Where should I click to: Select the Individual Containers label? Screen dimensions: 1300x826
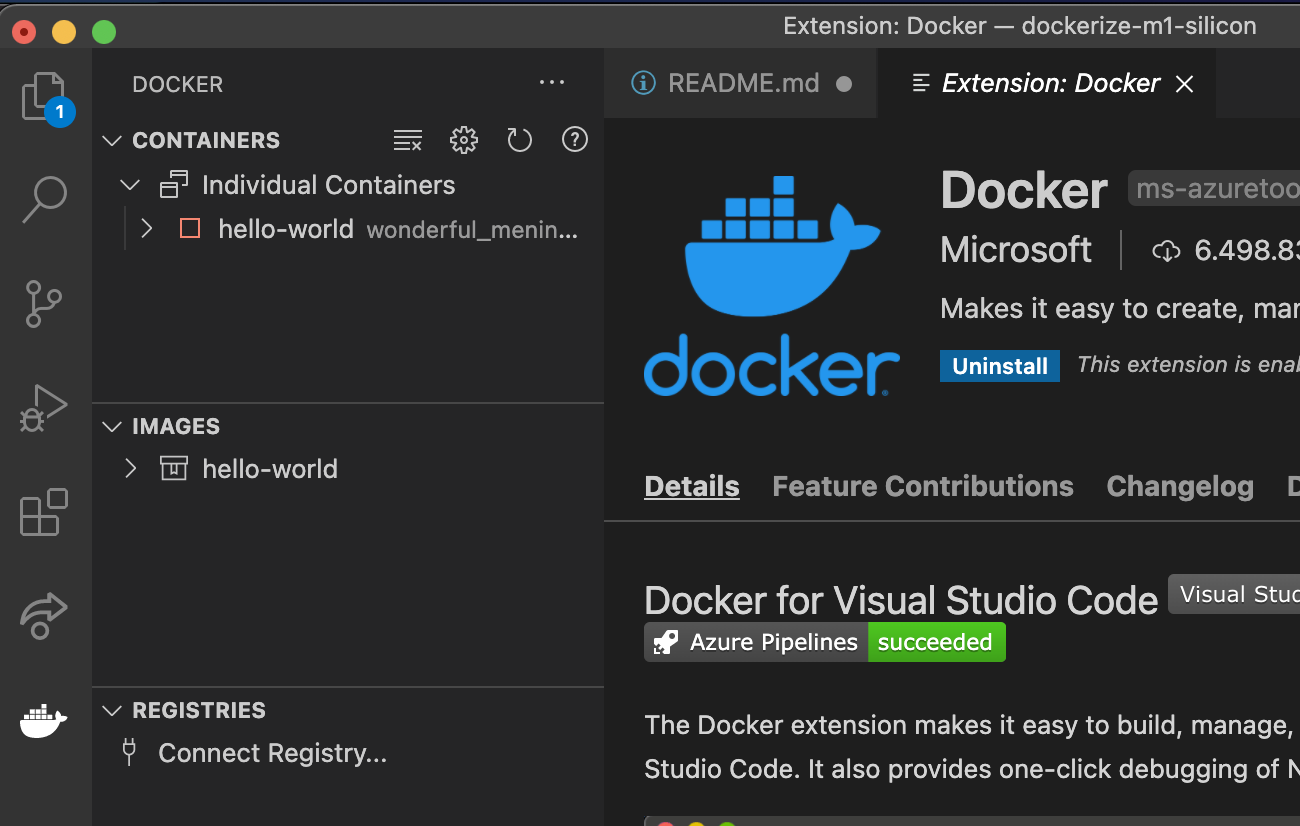[328, 185]
